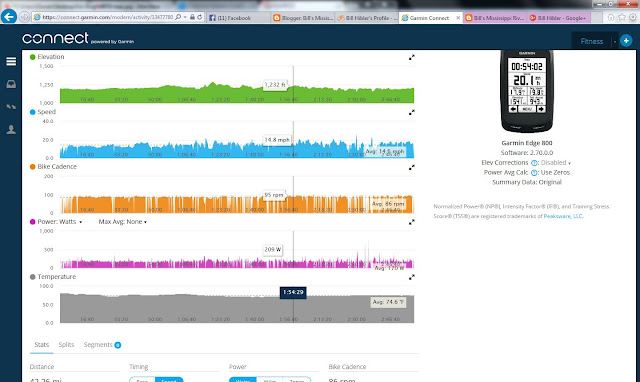Click the browser forward arrow button
This screenshot has height=382, width=640.
coord(24,17)
